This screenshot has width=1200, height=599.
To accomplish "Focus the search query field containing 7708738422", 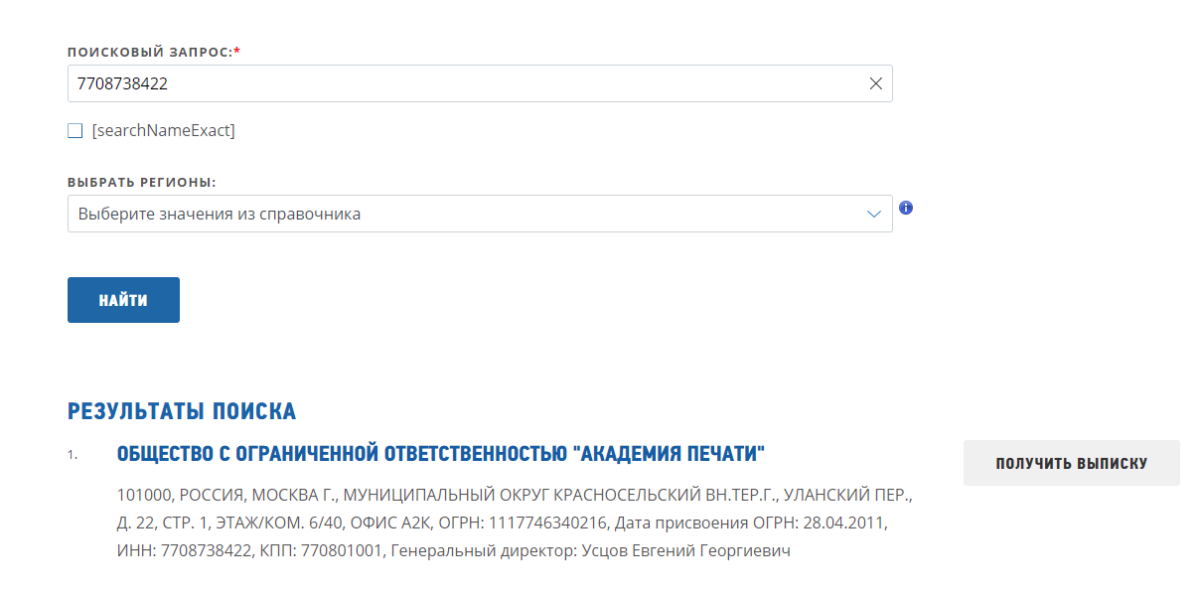I will [480, 84].
